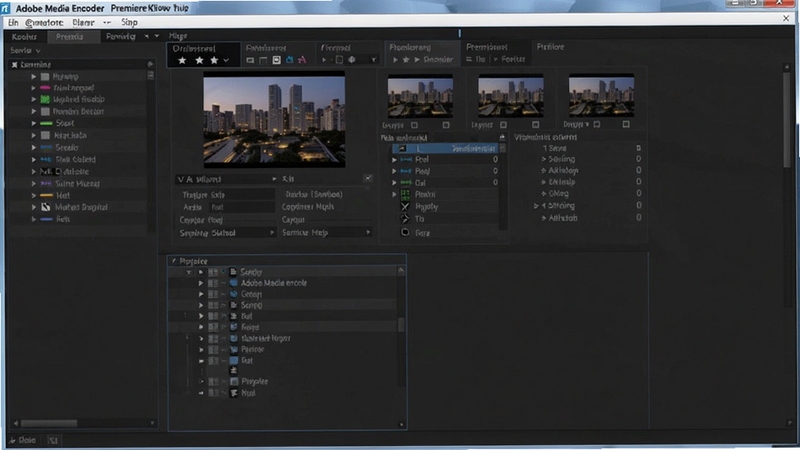Toggle the grid toggle on Adobe Media encode row
This screenshot has width=800, height=450.
tap(213, 283)
